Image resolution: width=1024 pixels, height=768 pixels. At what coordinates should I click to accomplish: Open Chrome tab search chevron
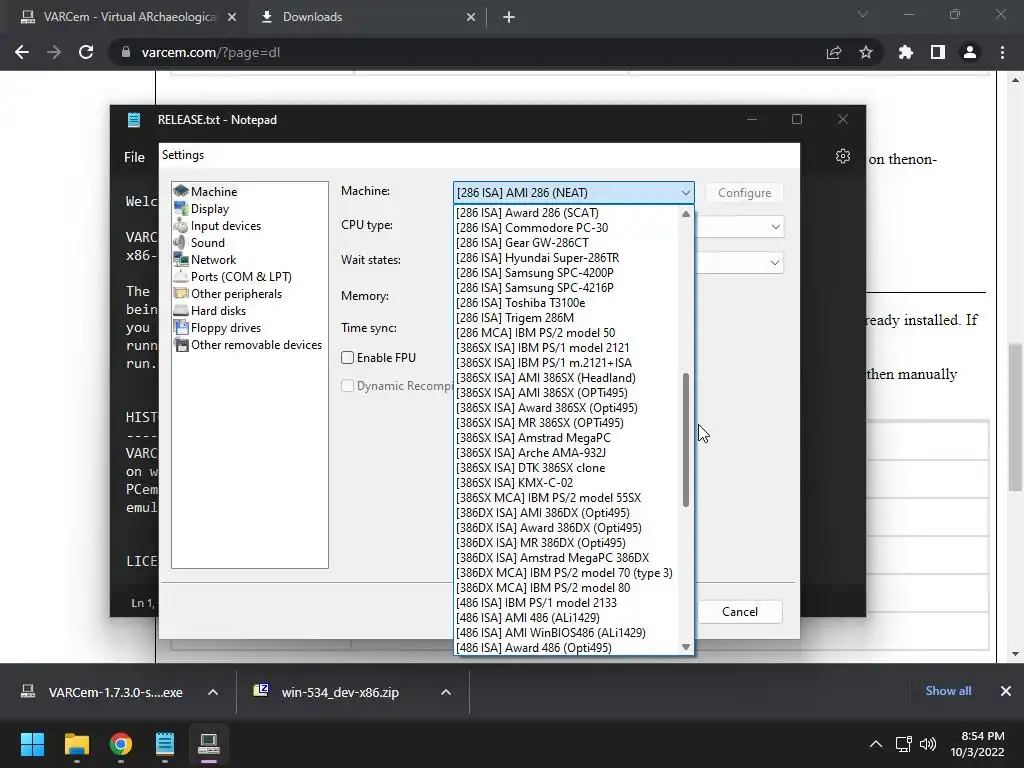tap(863, 14)
